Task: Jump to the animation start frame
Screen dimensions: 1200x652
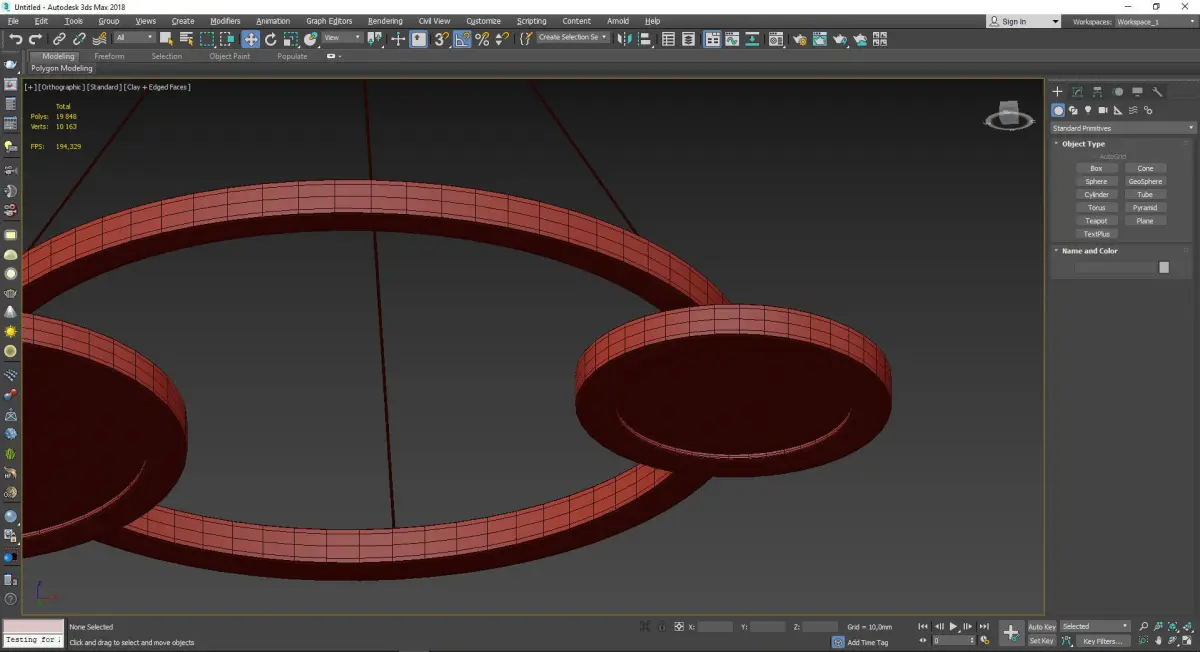Action: [923, 626]
